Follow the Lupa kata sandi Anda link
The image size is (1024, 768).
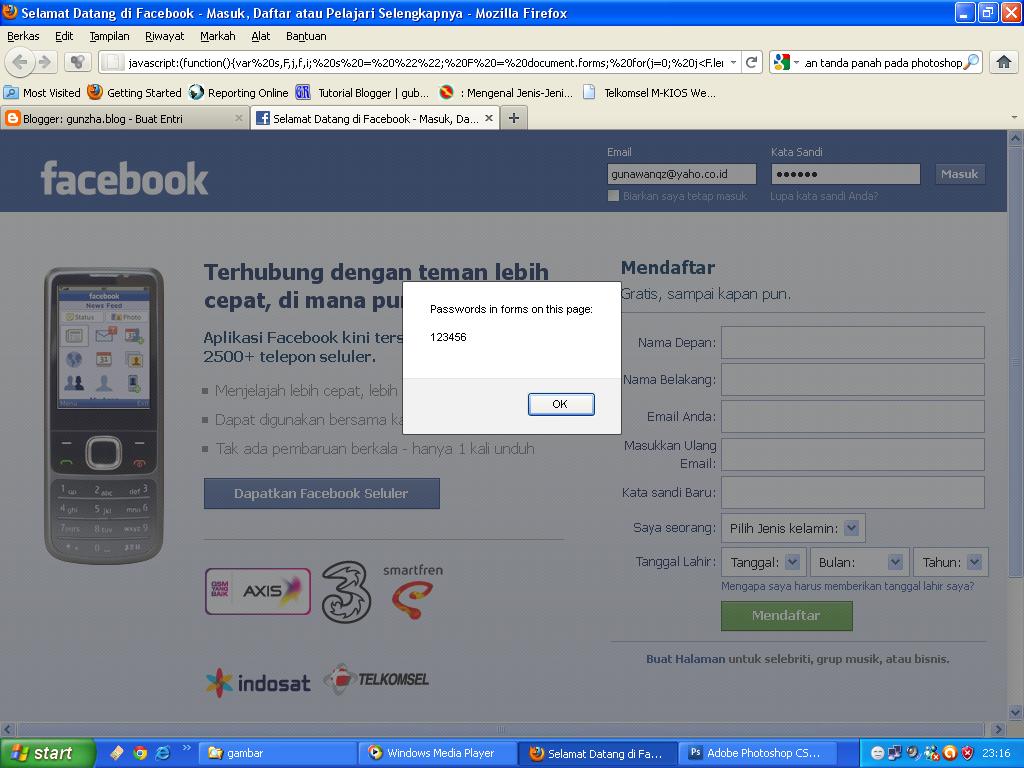[x=824, y=196]
